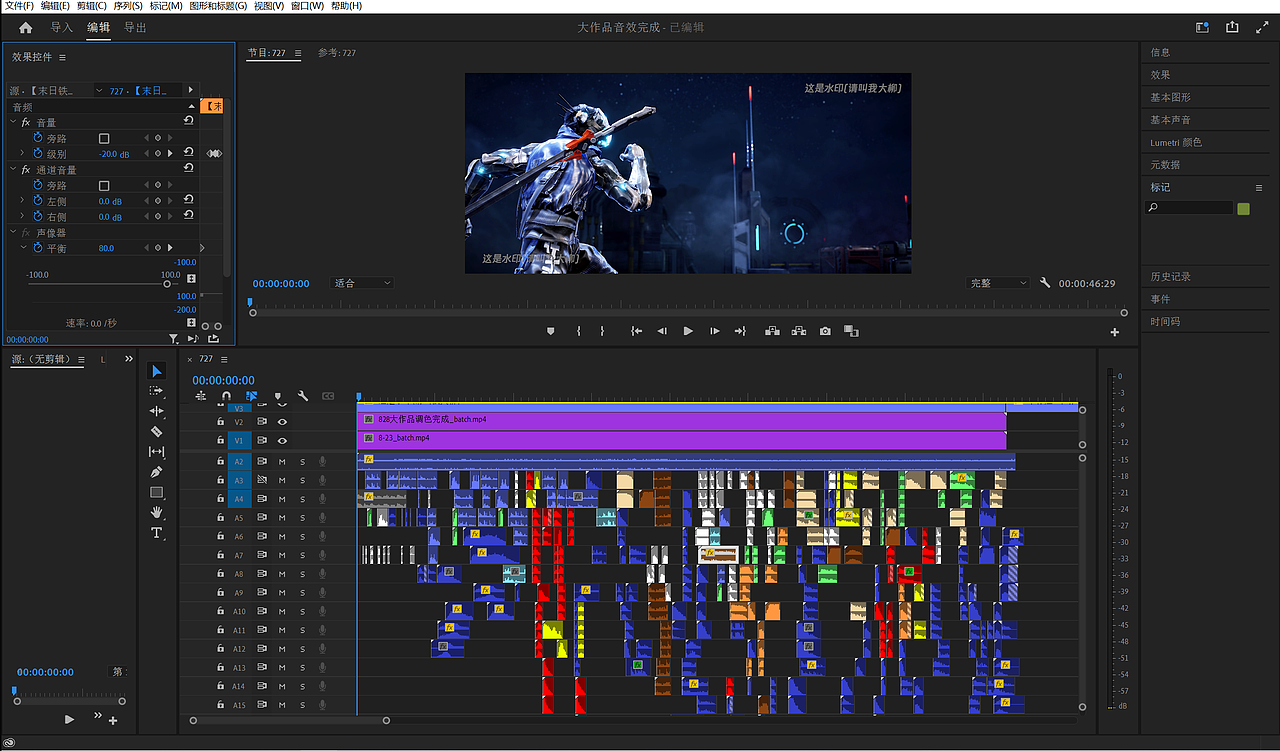This screenshot has height=751, width=1280.
Task: Open the 标记 panel menu
Action: 1259,187
